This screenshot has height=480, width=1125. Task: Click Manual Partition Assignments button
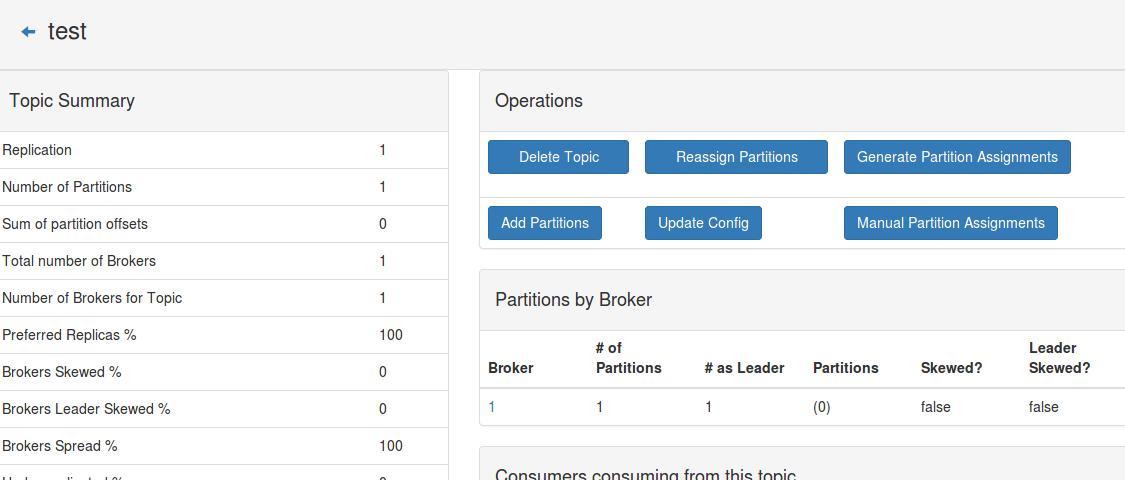coord(950,223)
